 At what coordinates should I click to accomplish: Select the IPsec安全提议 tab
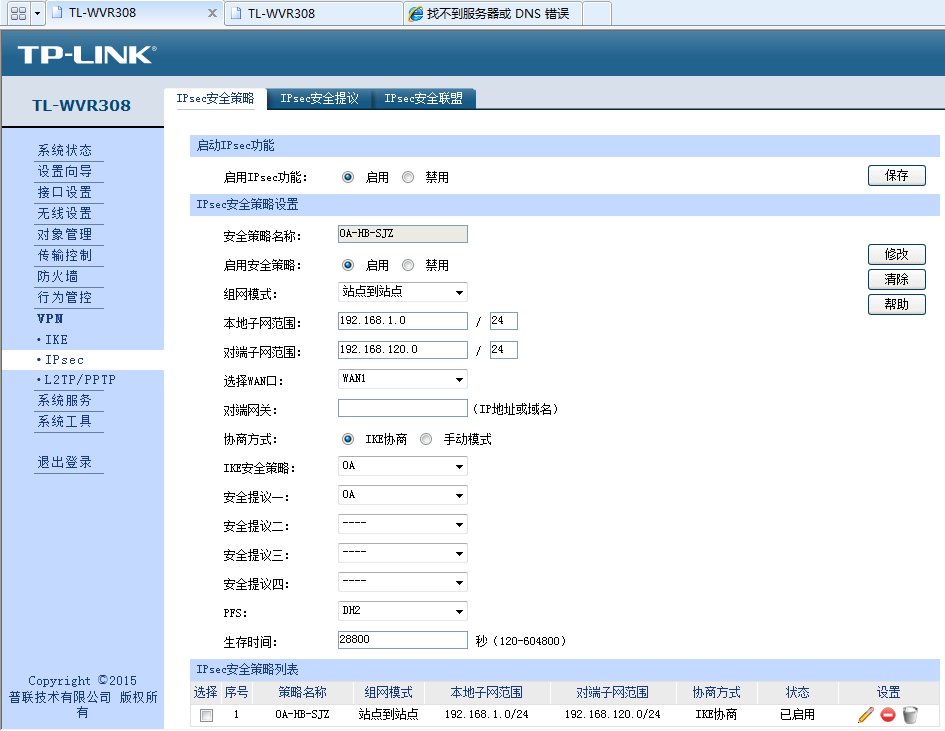tap(319, 98)
